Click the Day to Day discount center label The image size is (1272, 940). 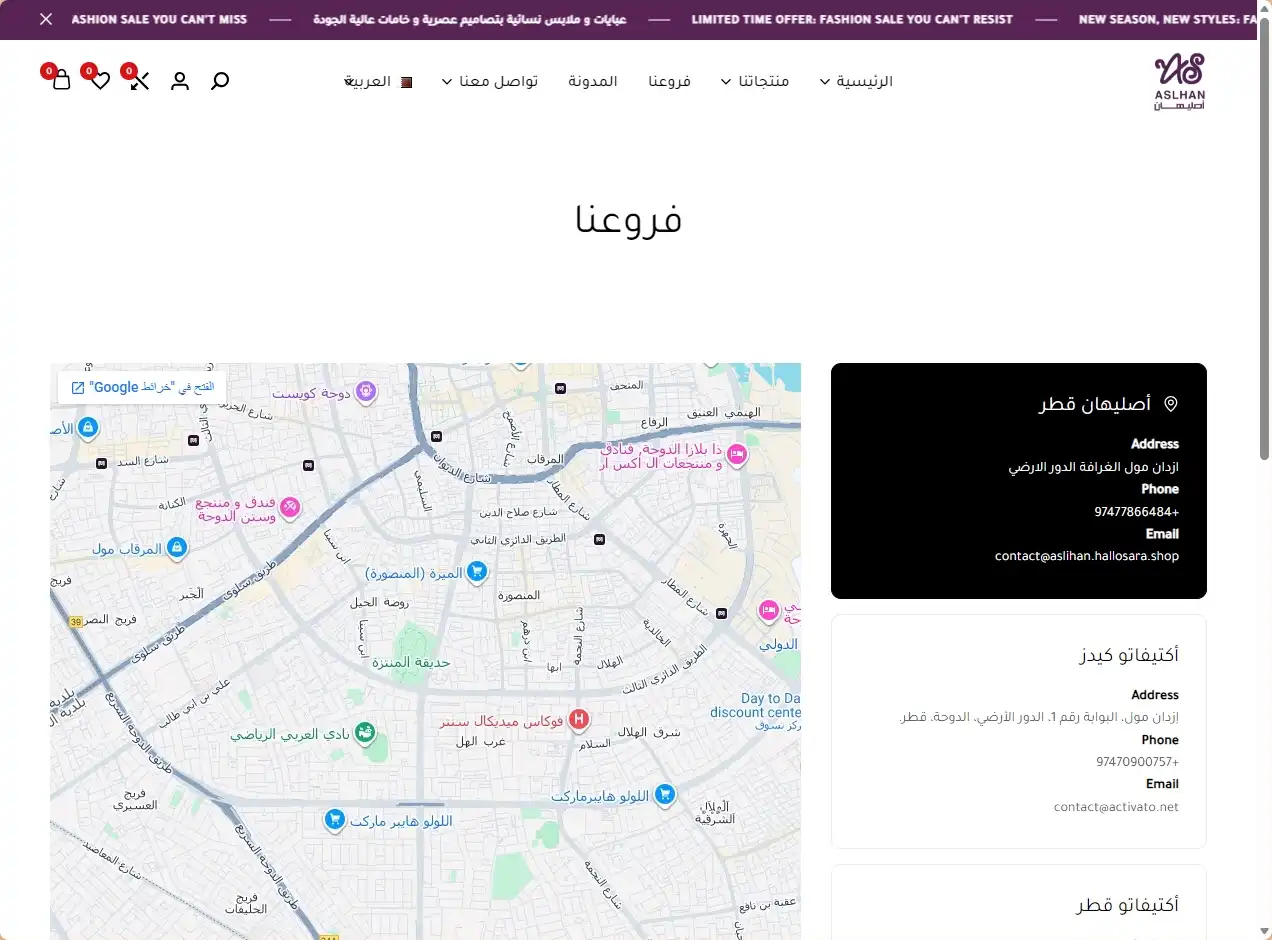[756, 705]
